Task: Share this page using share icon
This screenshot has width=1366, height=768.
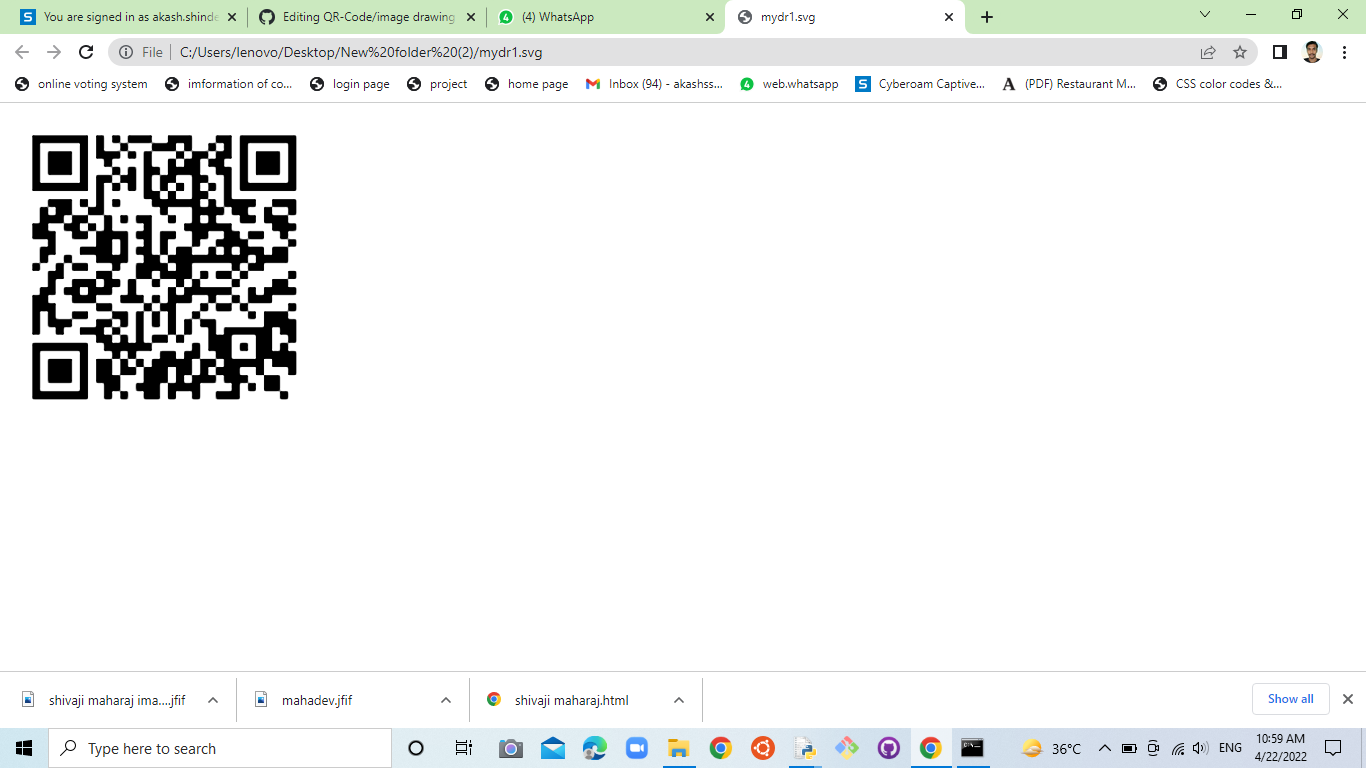Action: click(x=1208, y=52)
